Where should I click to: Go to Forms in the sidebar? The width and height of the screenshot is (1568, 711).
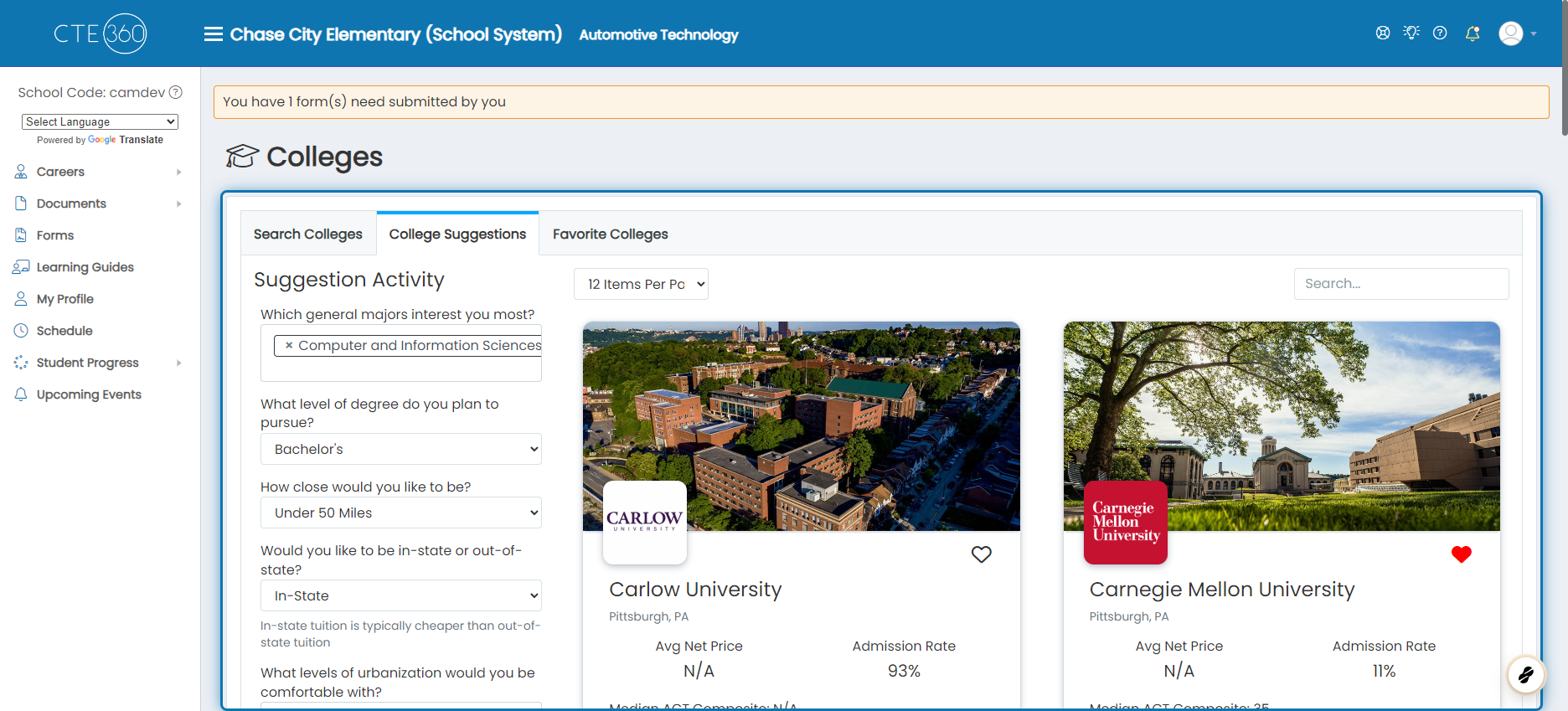[55, 235]
